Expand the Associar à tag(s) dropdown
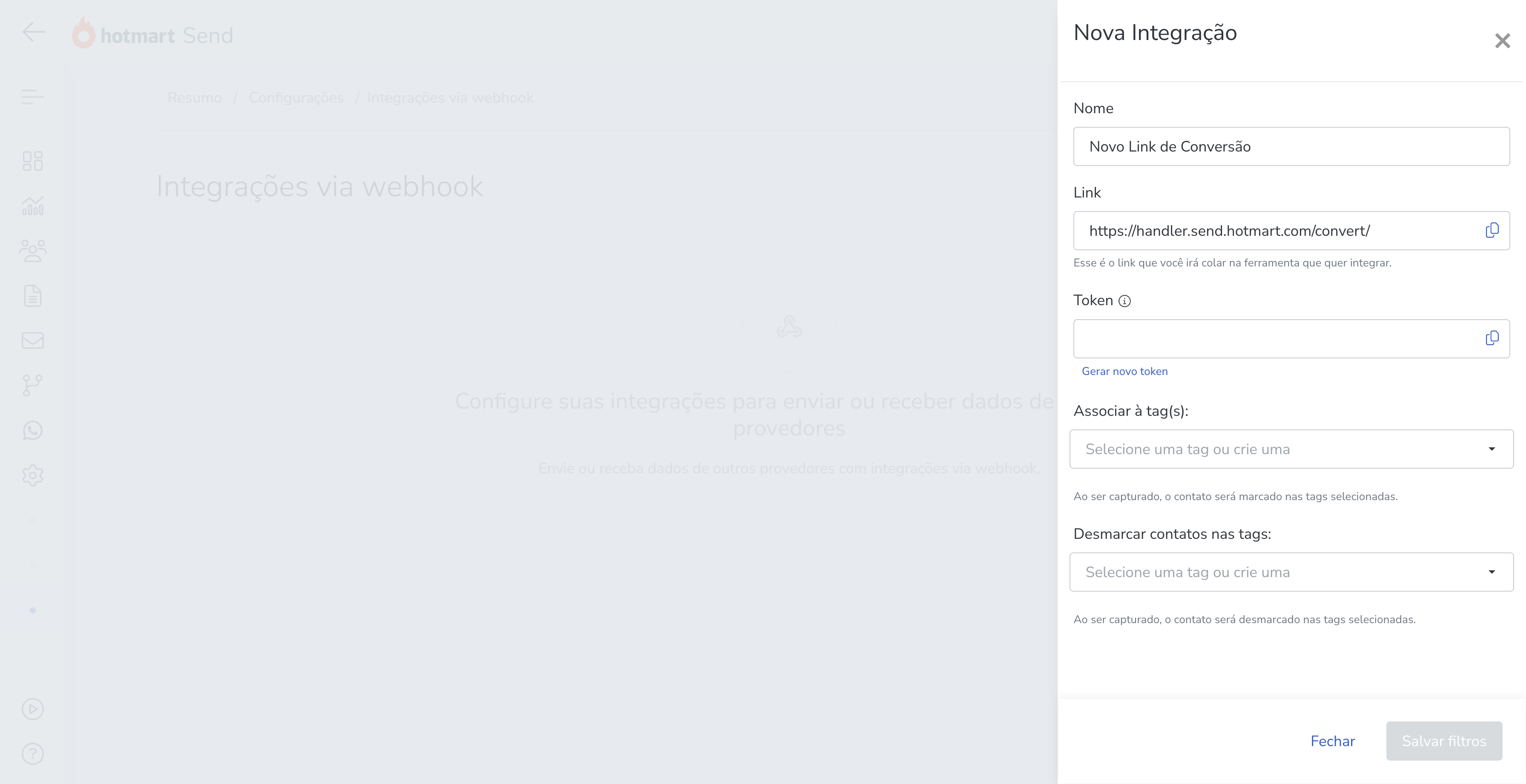Screen dimensions: 1526x784 pos(1291,449)
